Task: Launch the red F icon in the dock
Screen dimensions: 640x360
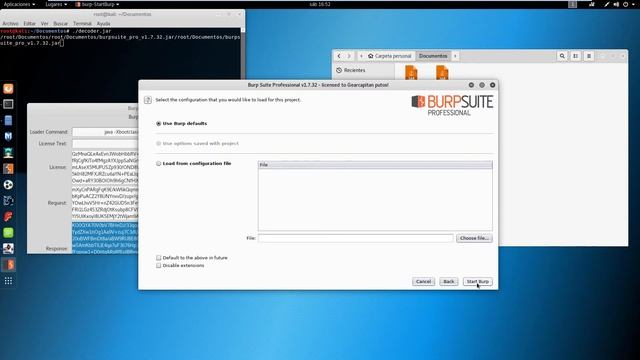Action: pos(8,216)
